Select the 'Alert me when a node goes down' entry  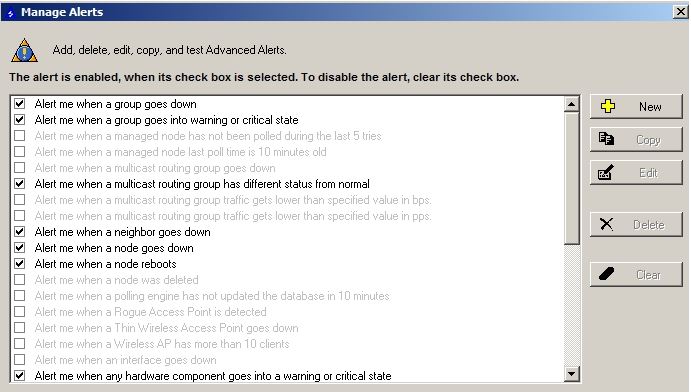114,248
